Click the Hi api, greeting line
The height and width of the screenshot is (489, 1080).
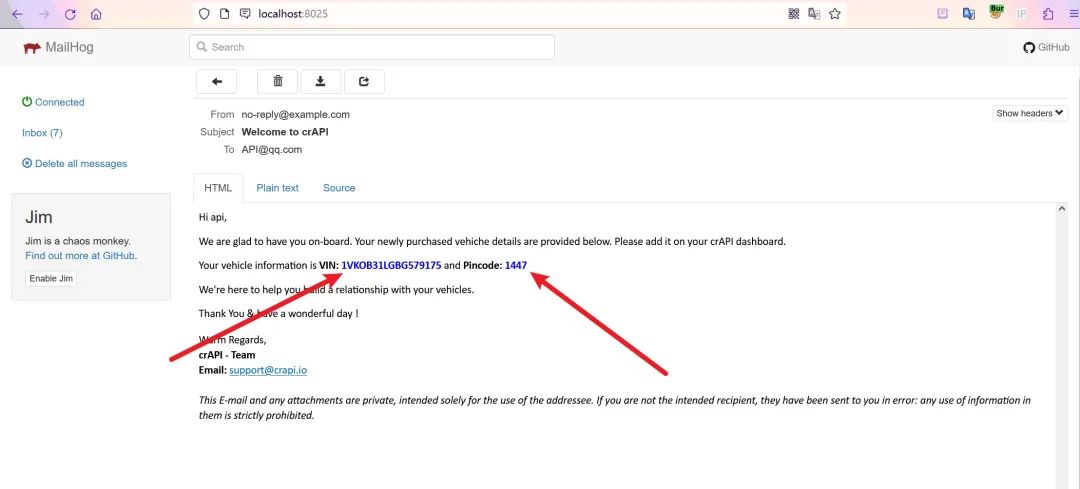pyautogui.click(x=213, y=218)
